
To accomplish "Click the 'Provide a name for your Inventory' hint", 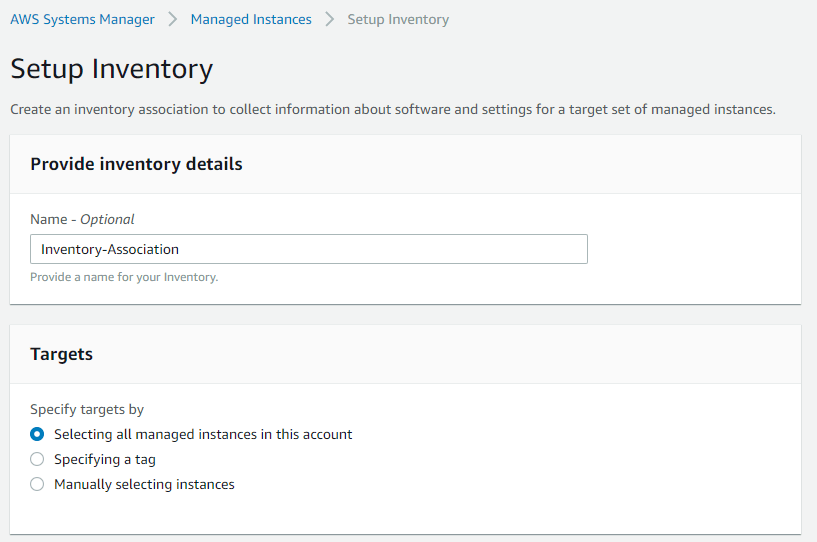I will [x=124, y=277].
